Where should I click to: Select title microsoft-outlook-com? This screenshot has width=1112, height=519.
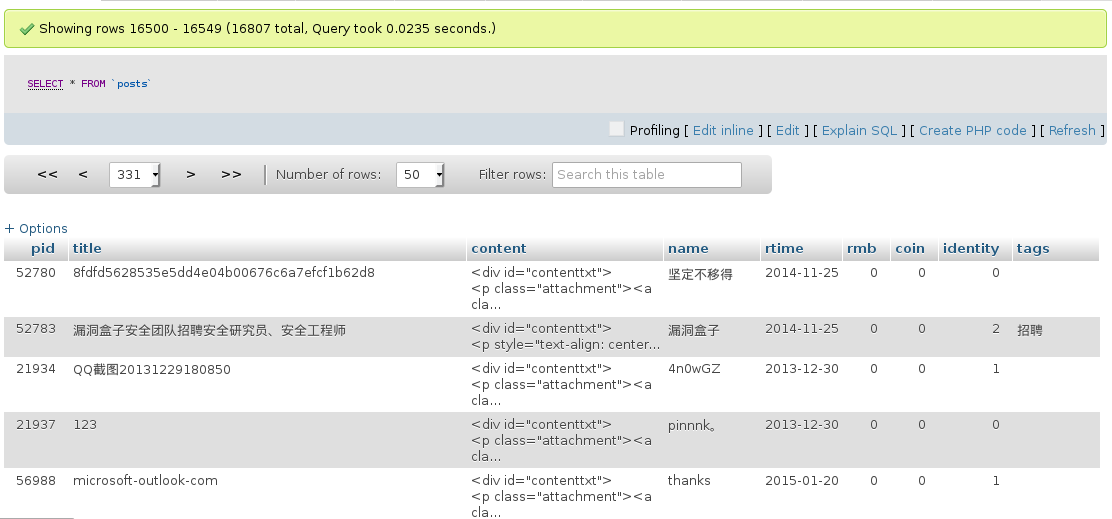pyautogui.click(x=145, y=481)
